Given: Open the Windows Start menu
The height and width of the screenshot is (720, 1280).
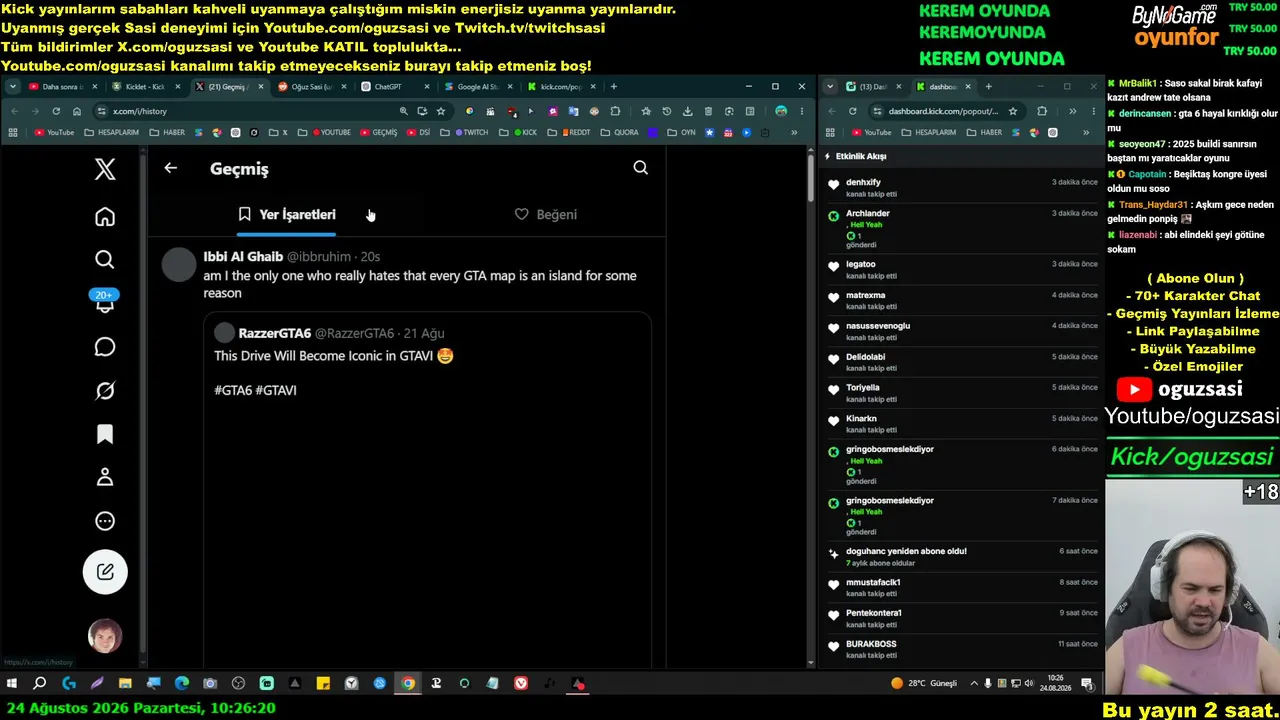Looking at the screenshot, I should (12, 684).
